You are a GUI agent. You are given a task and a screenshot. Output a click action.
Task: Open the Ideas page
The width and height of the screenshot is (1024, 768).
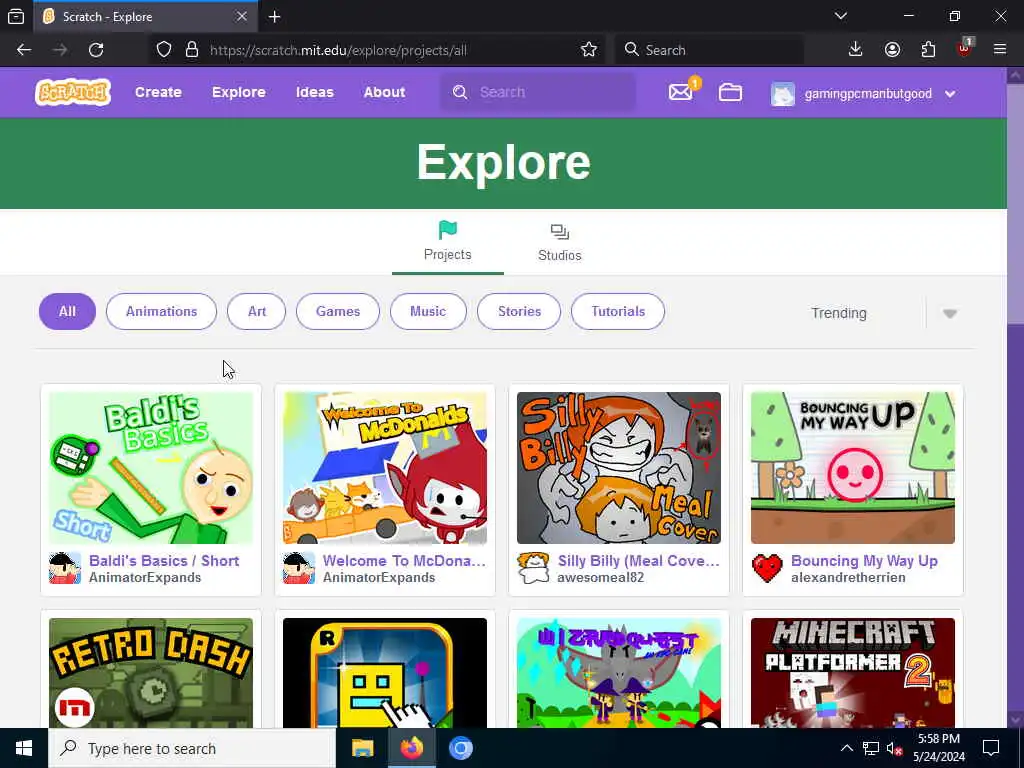click(x=315, y=92)
